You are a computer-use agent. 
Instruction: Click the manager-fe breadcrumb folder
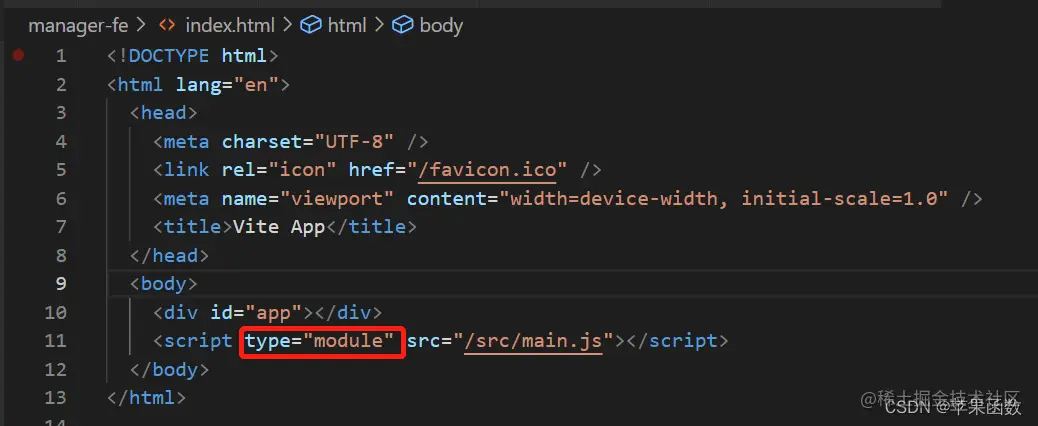(x=78, y=26)
